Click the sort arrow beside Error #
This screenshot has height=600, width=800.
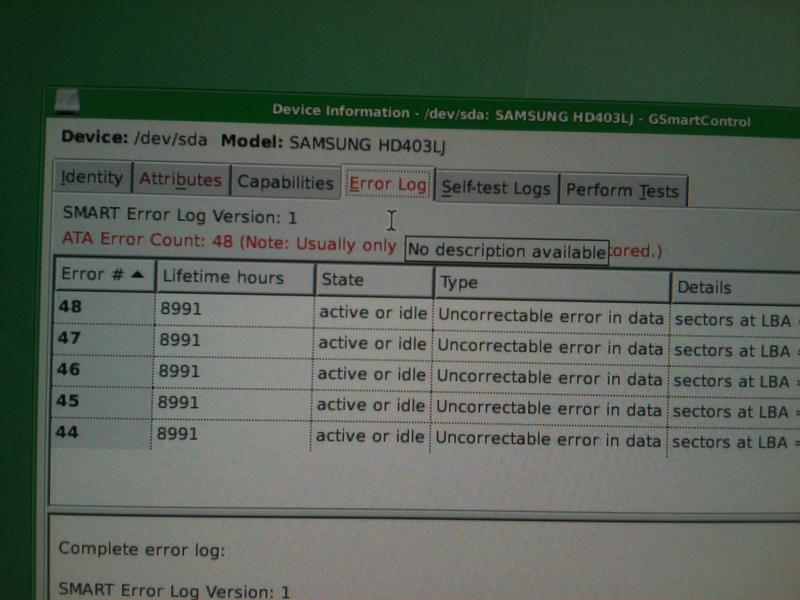tap(137, 274)
